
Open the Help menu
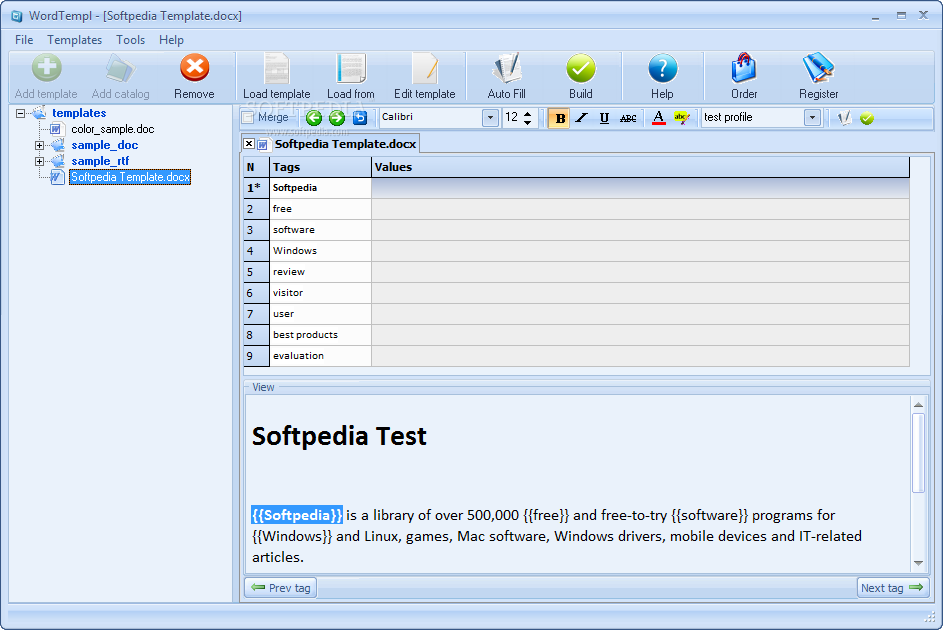point(171,40)
